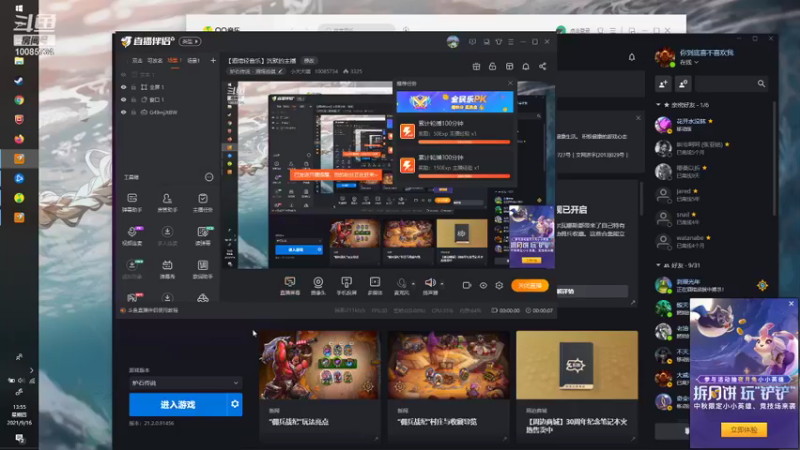
Task: Expand the microphone options arrow
Action: (x=413, y=284)
